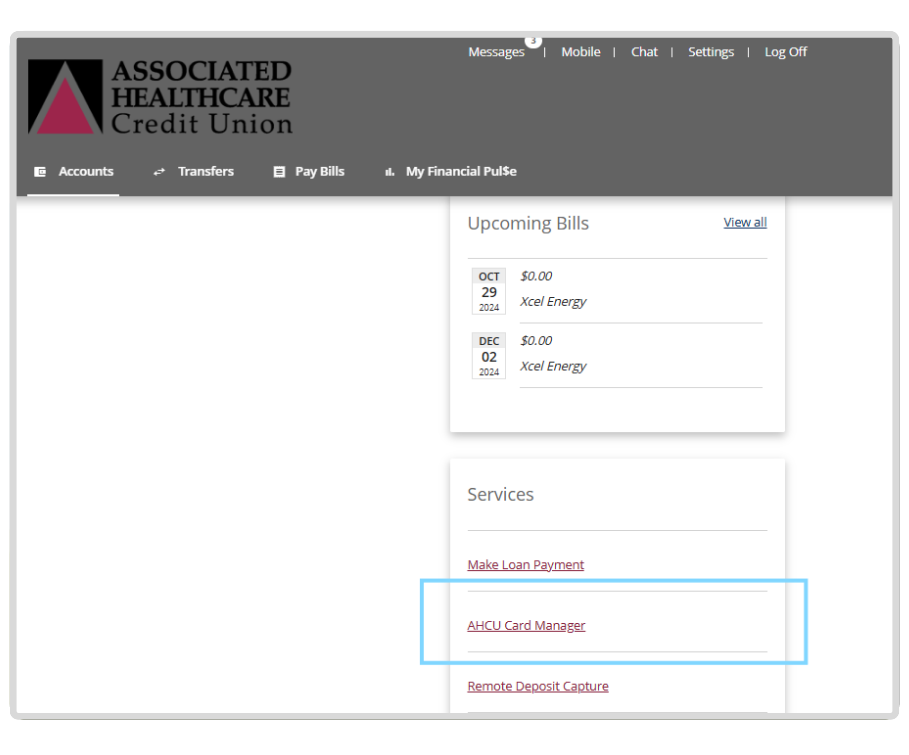Click the Accounts wallet icon

[40, 172]
